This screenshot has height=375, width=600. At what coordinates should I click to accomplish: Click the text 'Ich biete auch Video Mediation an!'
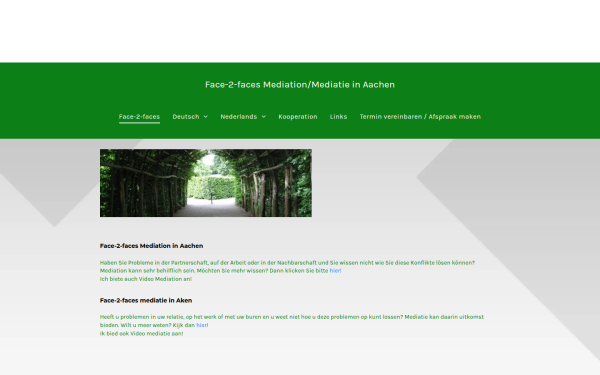point(146,279)
